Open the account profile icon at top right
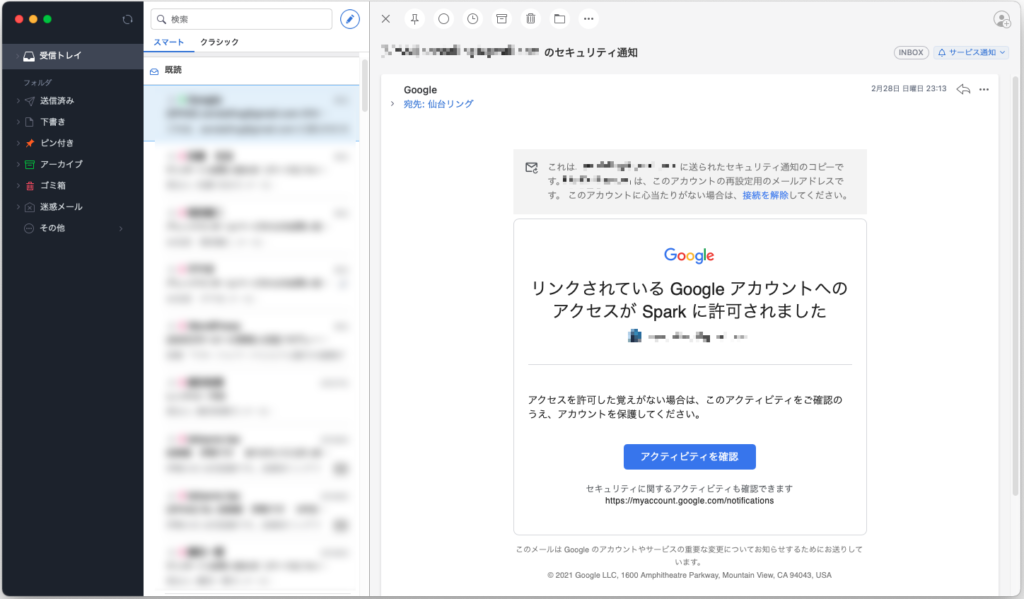The width and height of the screenshot is (1024, 599). tap(1002, 20)
